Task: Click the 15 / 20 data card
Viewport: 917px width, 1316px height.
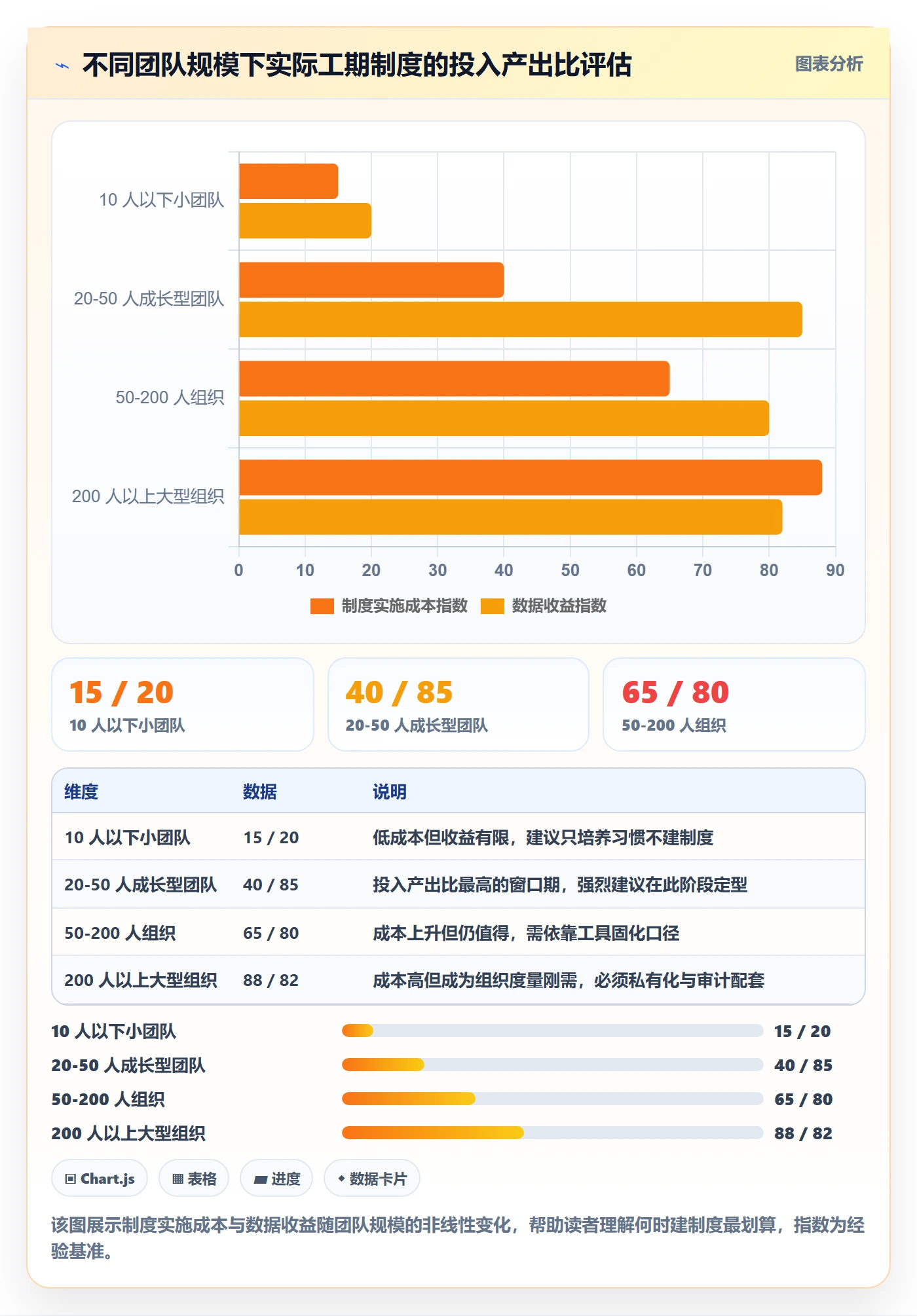Action: 183,704
